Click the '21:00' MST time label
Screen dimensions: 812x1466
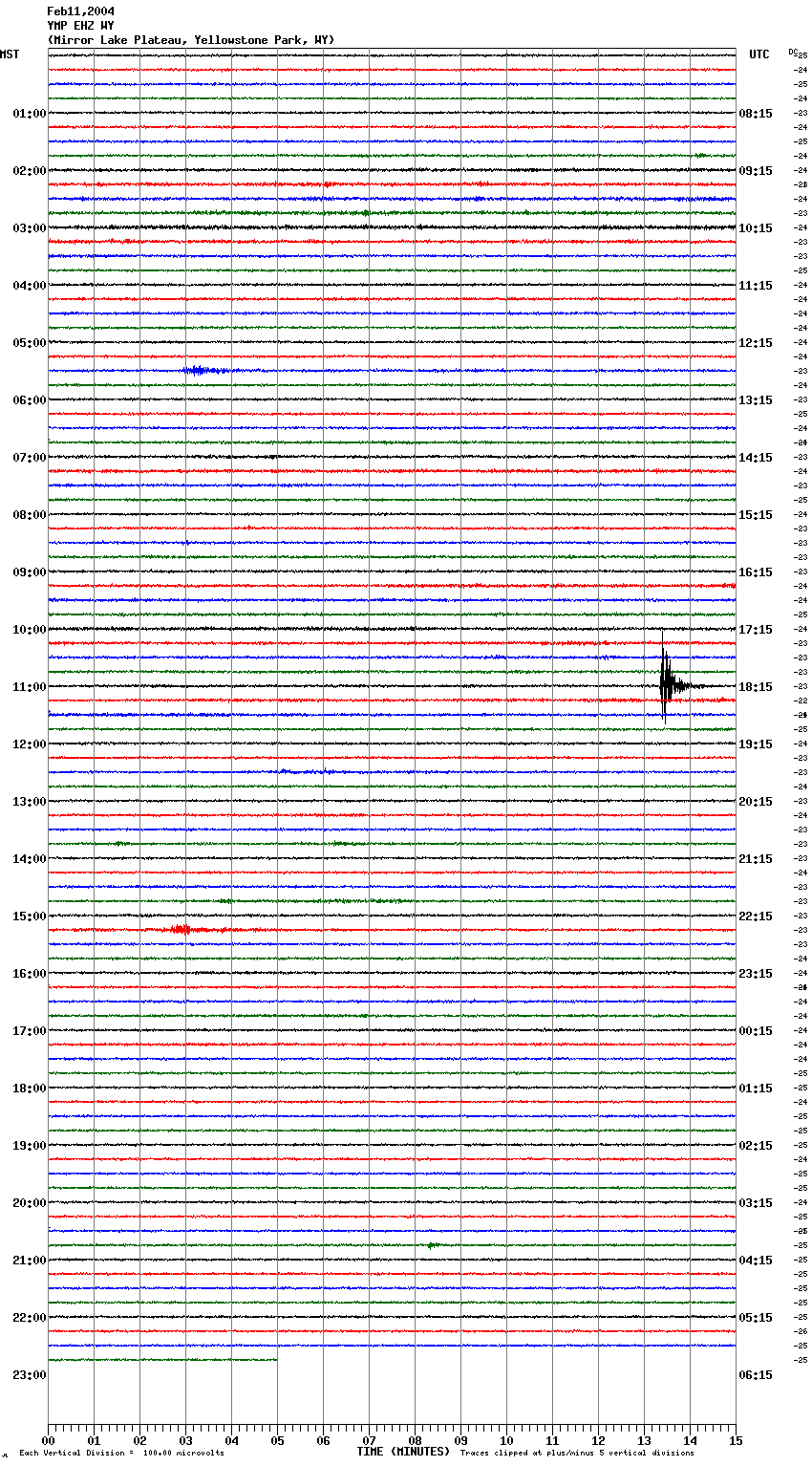[30, 1261]
